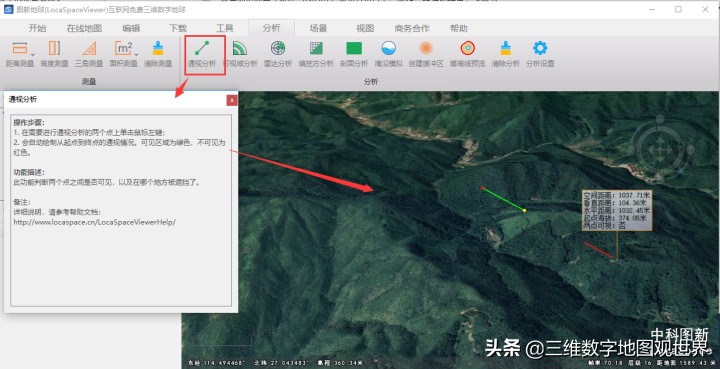Click the 两点可视 否 result line
720x369 pixels.
604,226
